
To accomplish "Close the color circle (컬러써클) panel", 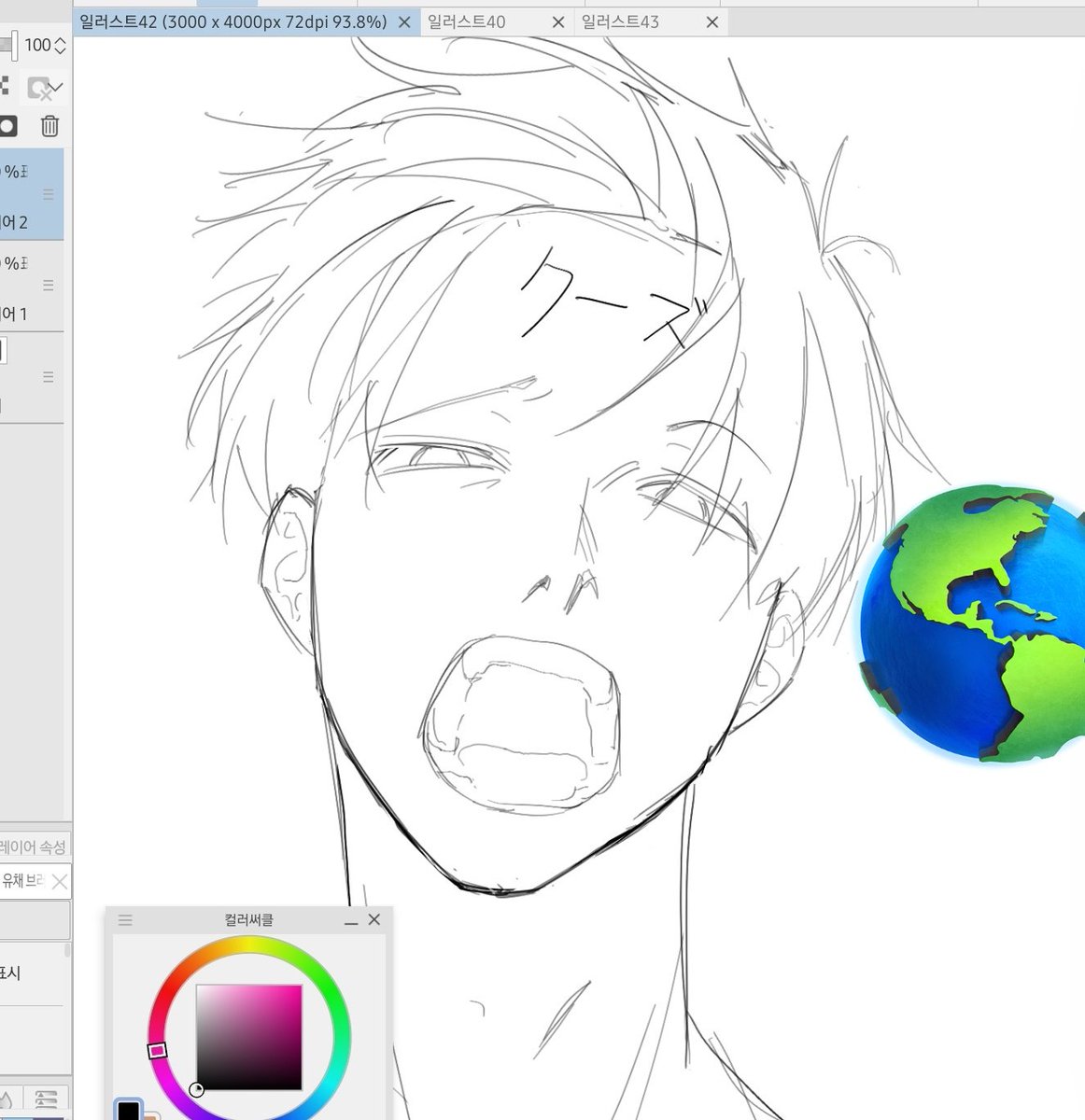I will pyautogui.click(x=374, y=919).
